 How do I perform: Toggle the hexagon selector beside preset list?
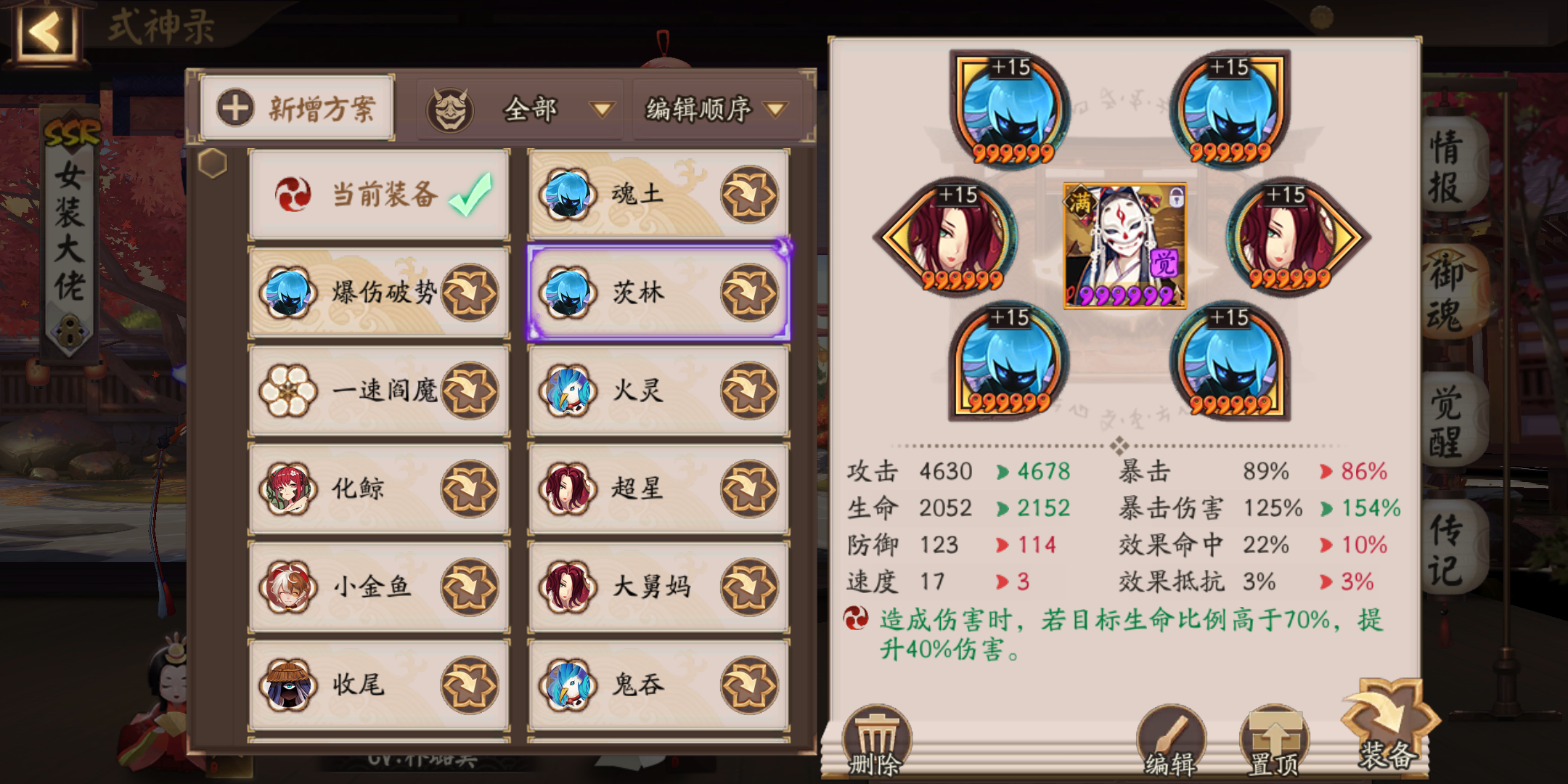click(x=213, y=163)
